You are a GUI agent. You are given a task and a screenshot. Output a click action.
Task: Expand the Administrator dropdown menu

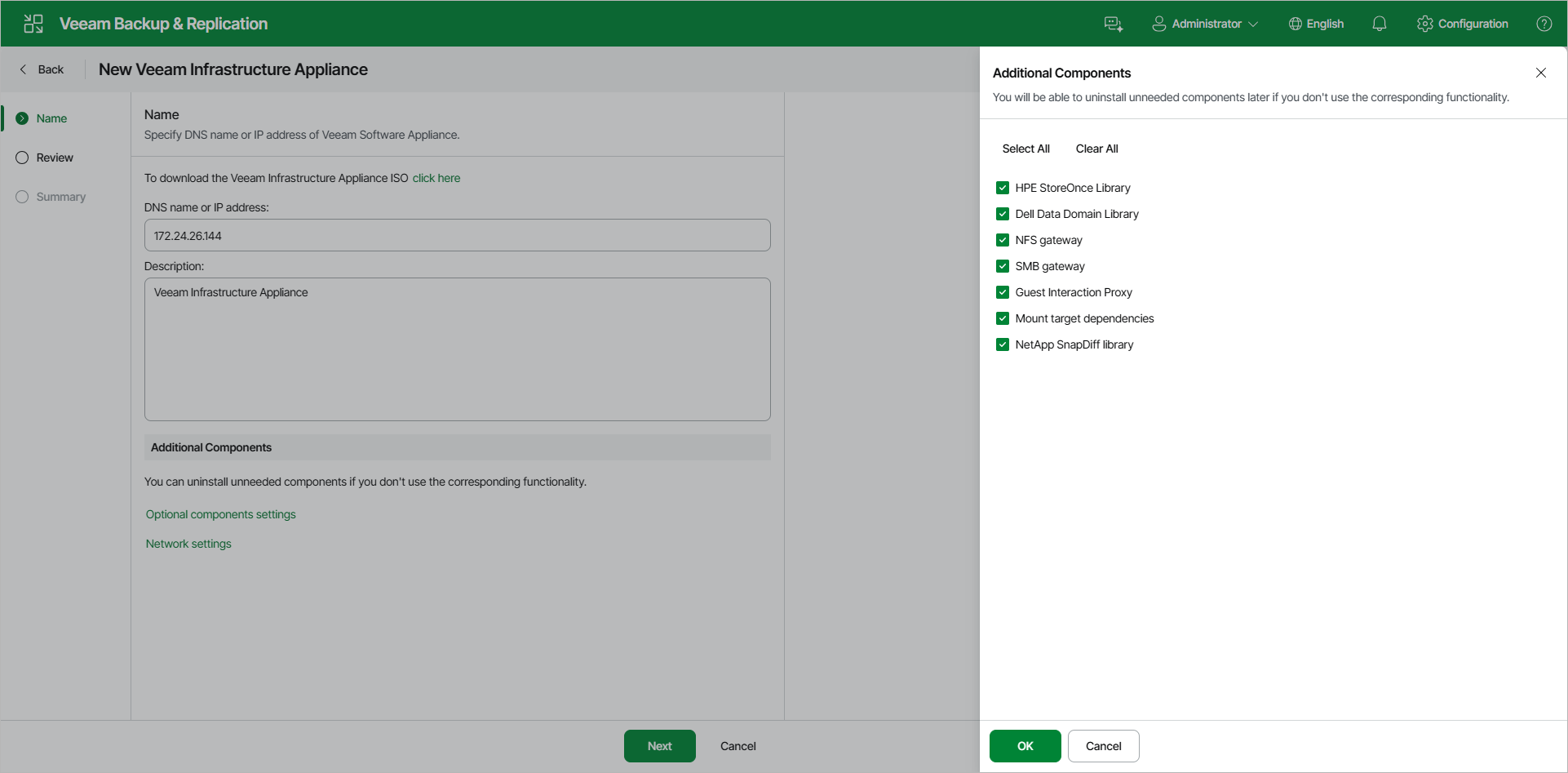1254,23
